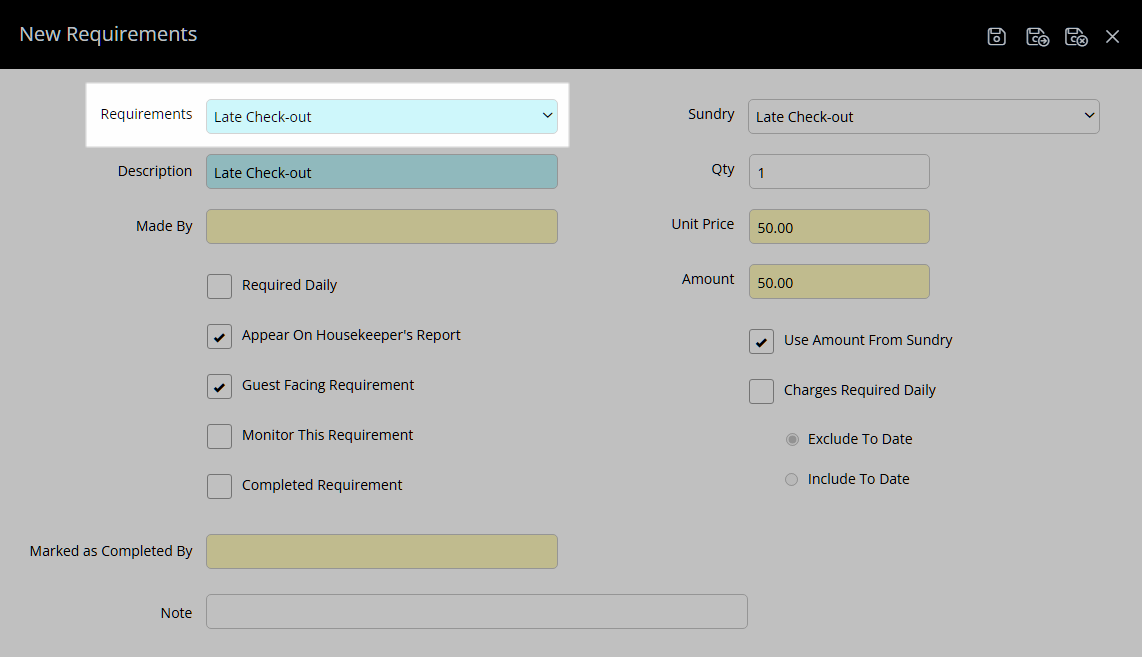1142x657 pixels.
Task: Click the New Requirements title text
Action: point(108,34)
